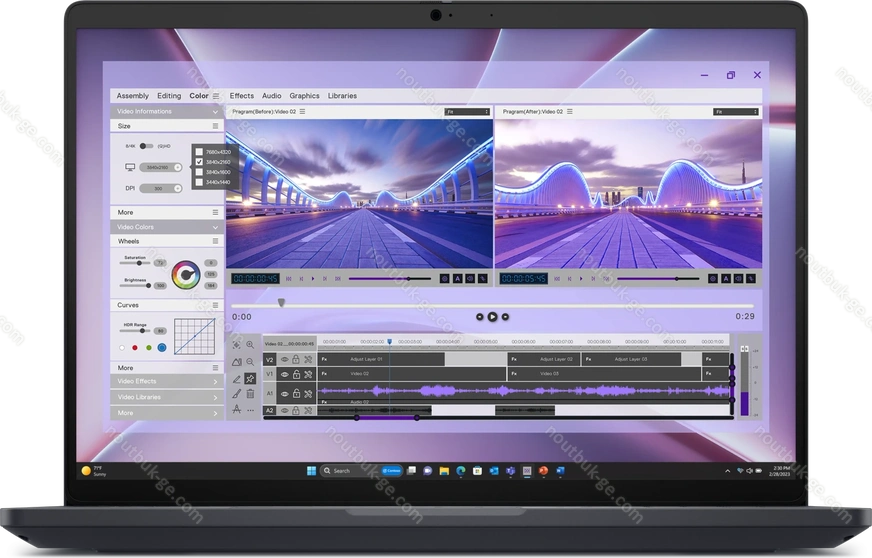Select the blue curve channel swatch
The width and height of the screenshot is (872, 558).
pyautogui.click(x=161, y=348)
